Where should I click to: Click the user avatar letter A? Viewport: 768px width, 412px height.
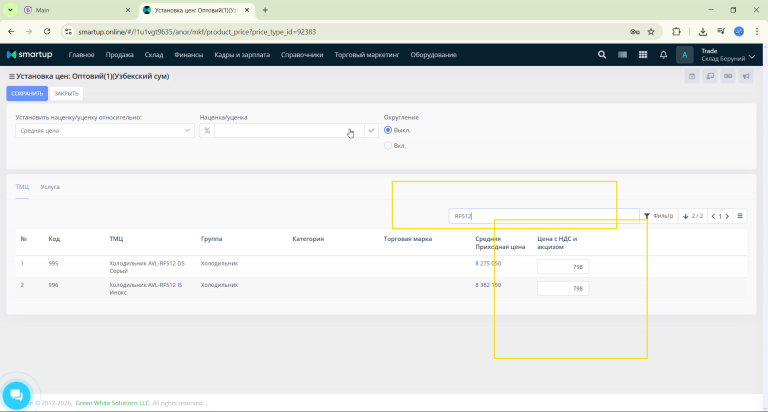(684, 55)
